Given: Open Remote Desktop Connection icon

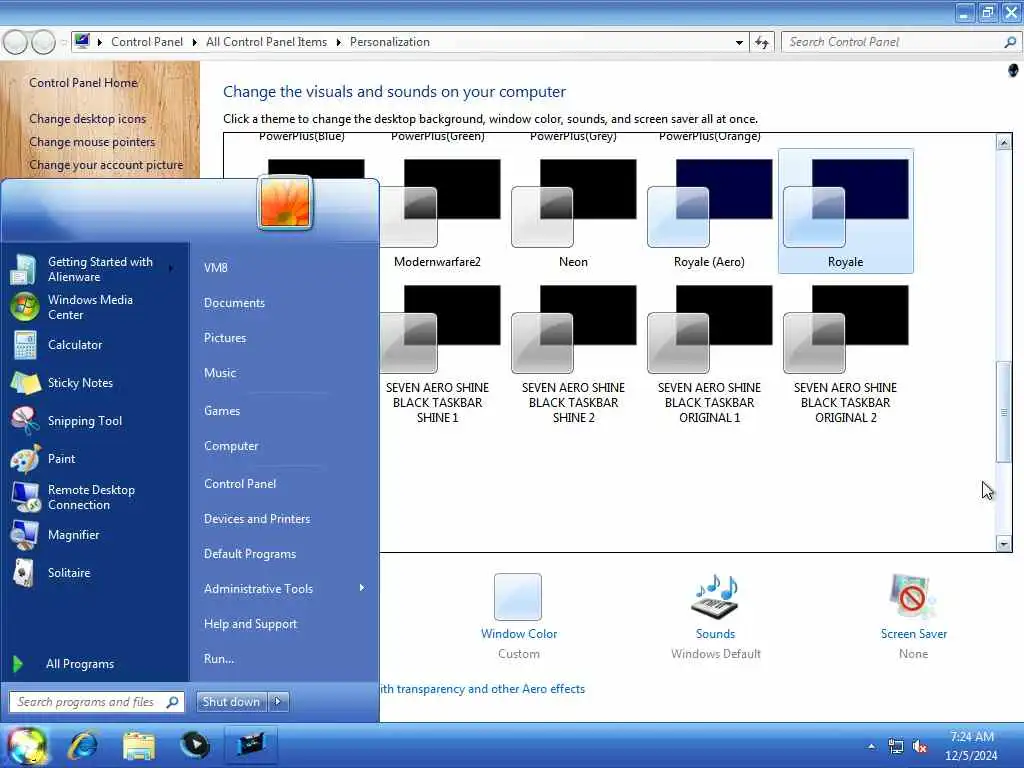Looking at the screenshot, I should (25, 497).
